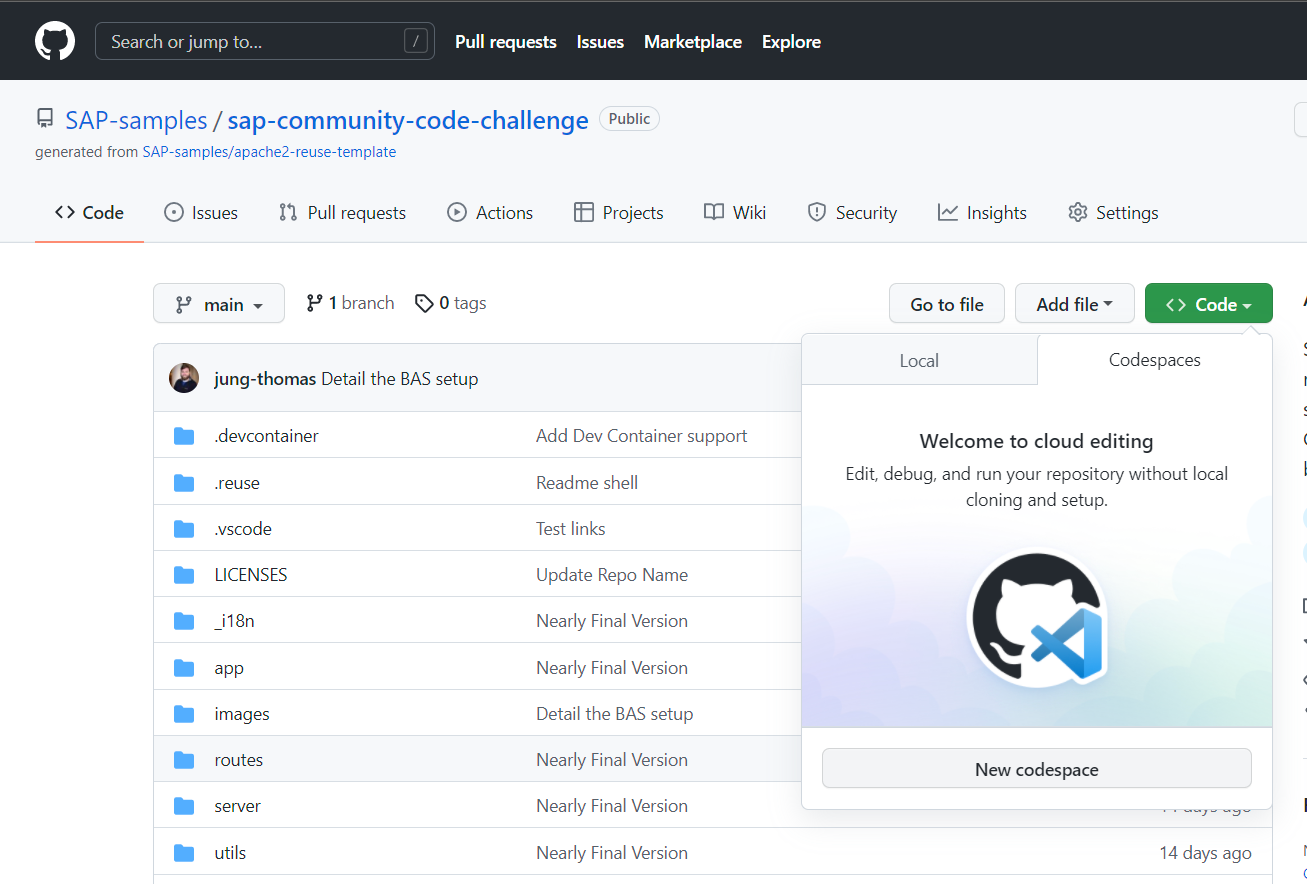Click the _i18n folder icon
The height and width of the screenshot is (884, 1307).
click(184, 621)
